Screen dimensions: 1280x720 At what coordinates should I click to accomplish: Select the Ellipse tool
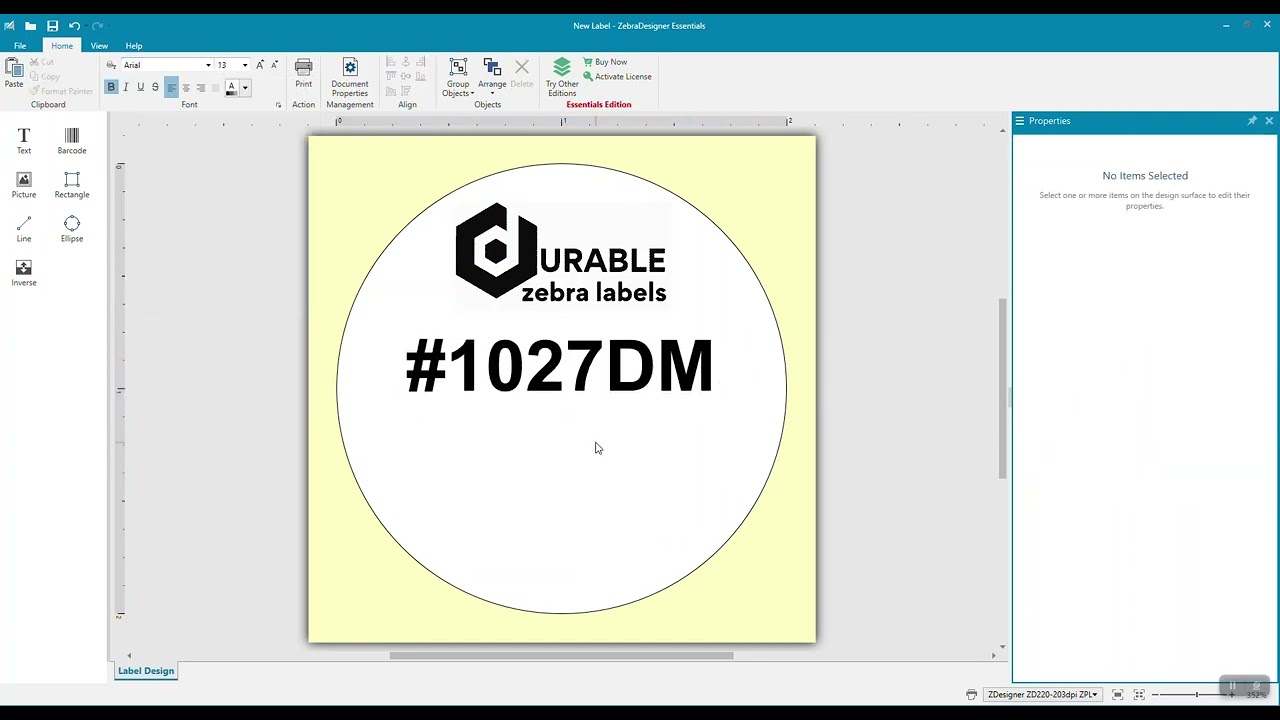(x=72, y=229)
